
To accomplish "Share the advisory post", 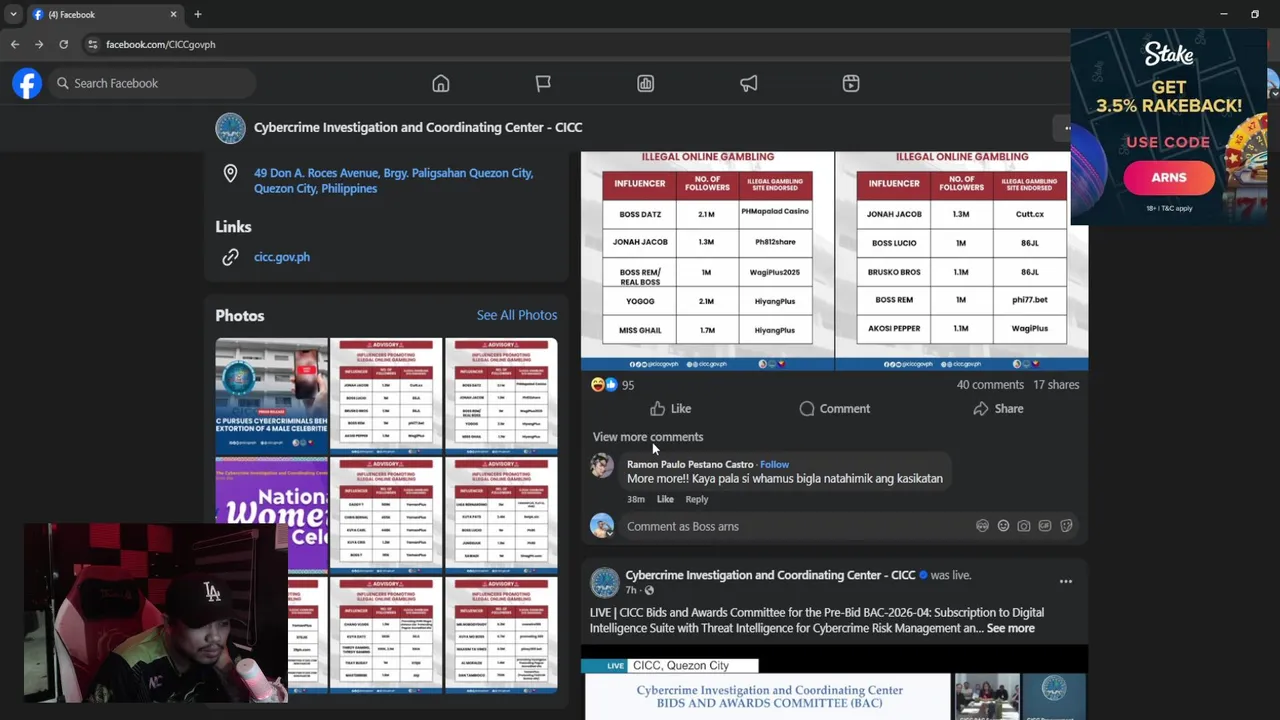I will (998, 408).
